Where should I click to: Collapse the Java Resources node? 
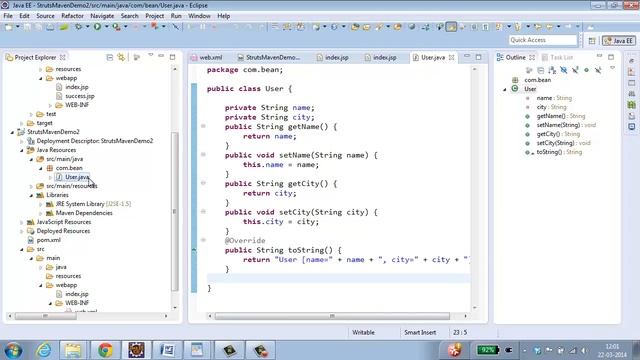coord(22,150)
